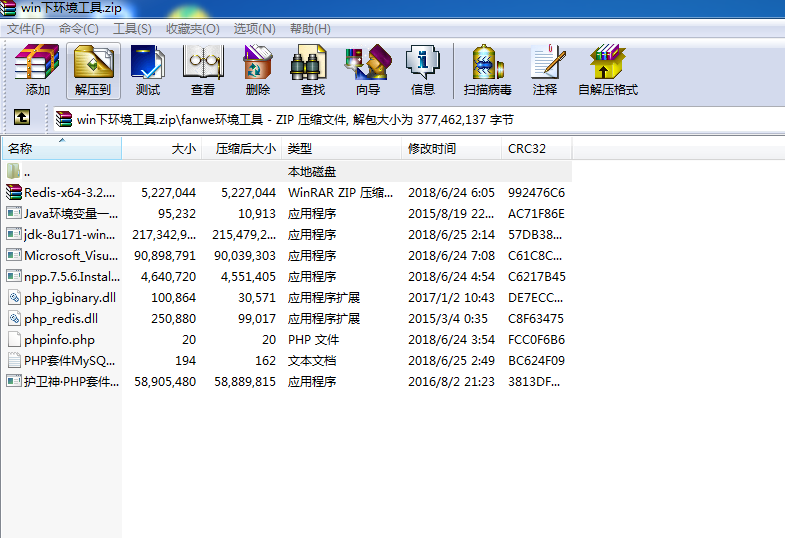Sort by 大小 column header
This screenshot has width=785, height=538.
point(162,149)
